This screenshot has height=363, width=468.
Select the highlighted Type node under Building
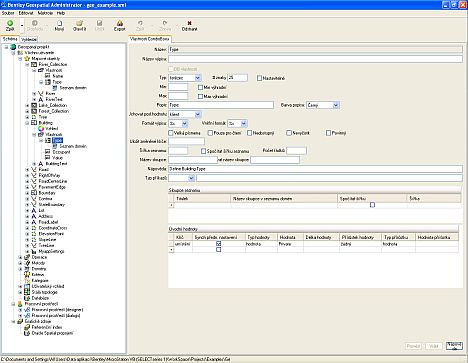click(57, 140)
